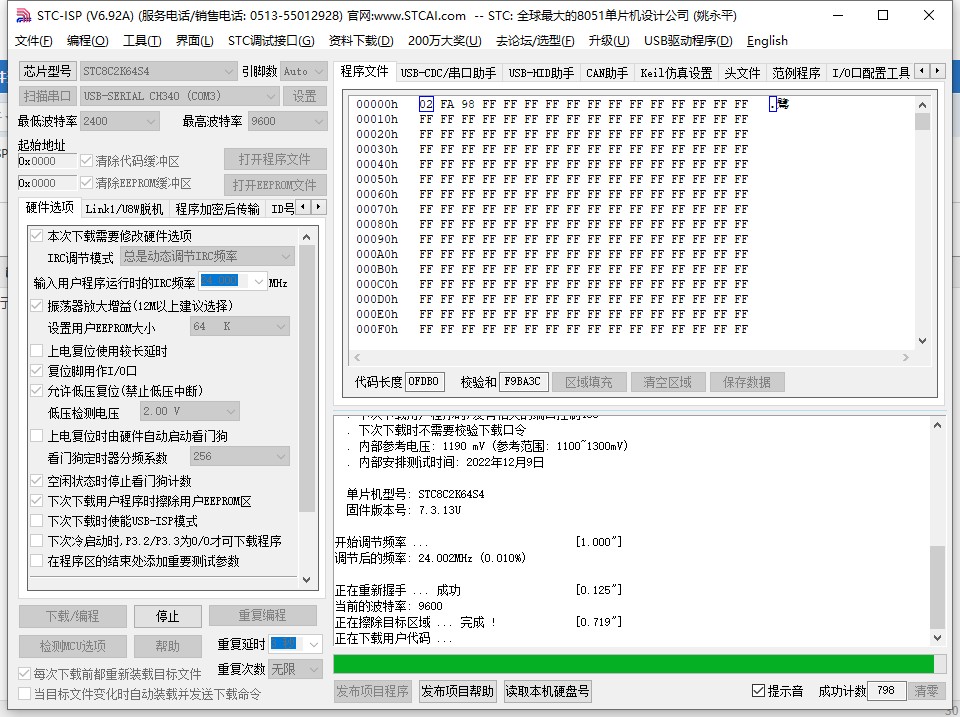The height and width of the screenshot is (717, 960).
Task: Switch to USB-CDC/串口助手 tab
Action: click(448, 73)
